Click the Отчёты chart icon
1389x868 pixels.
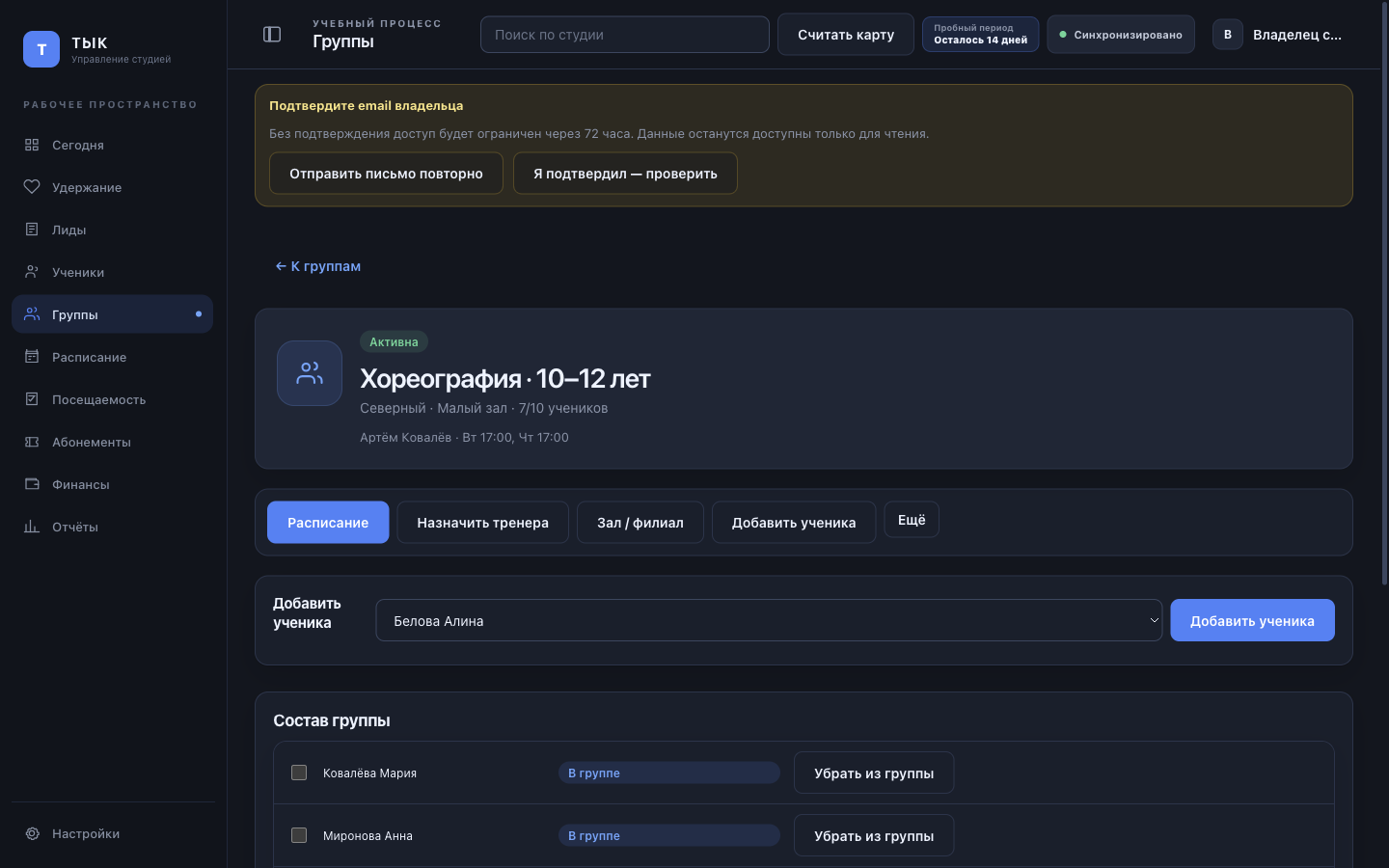point(32,527)
